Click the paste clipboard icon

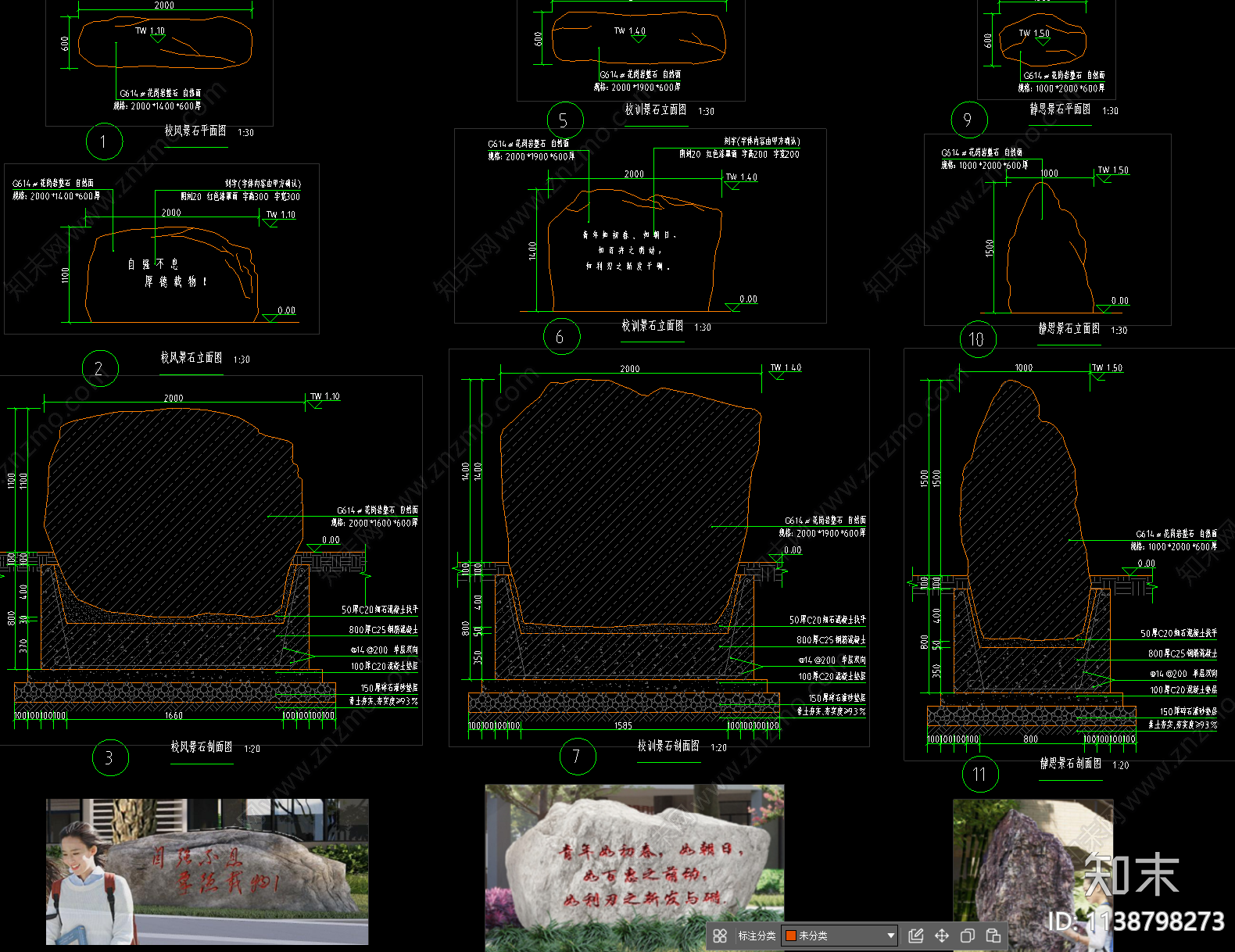click(993, 936)
